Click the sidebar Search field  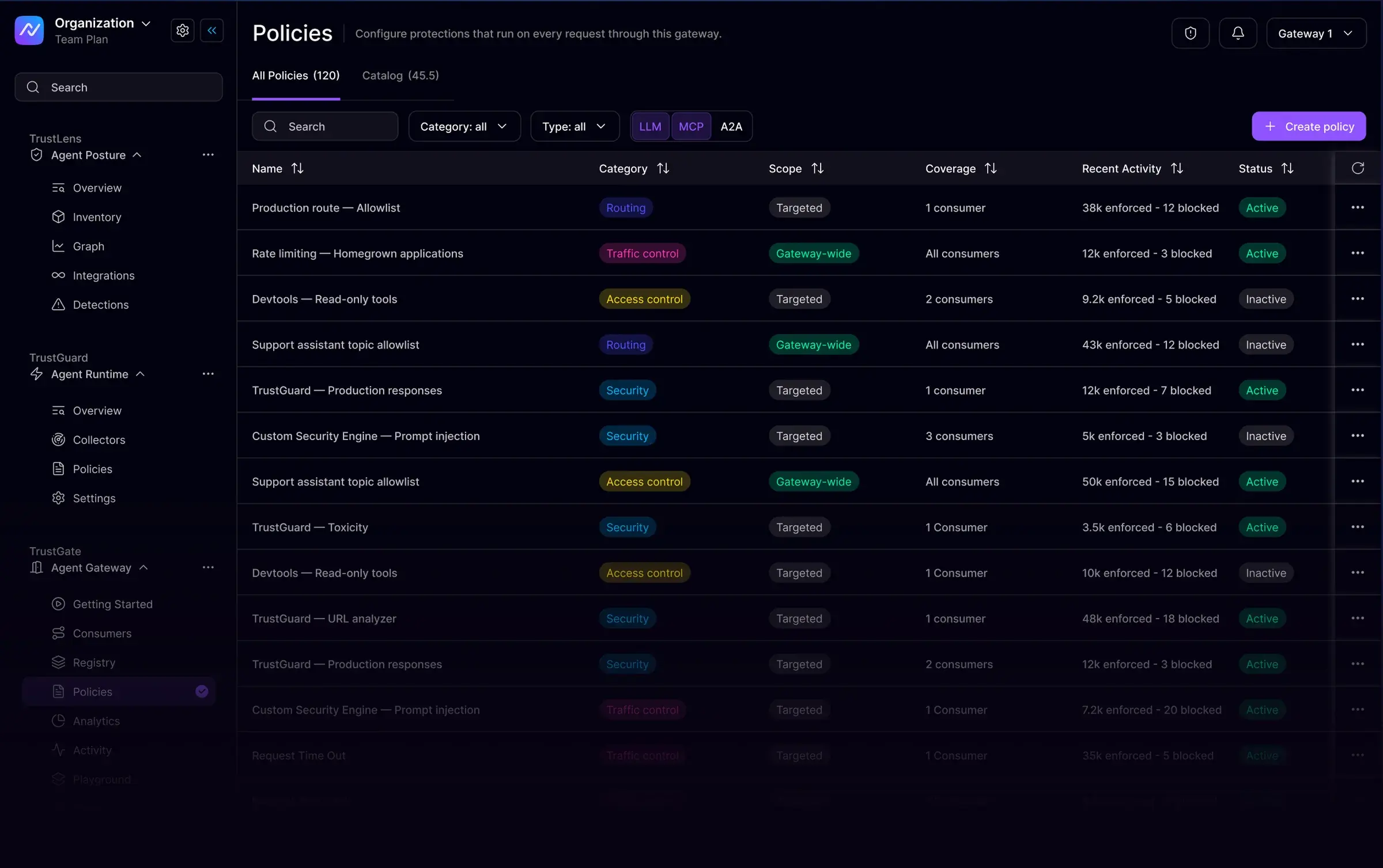point(119,87)
